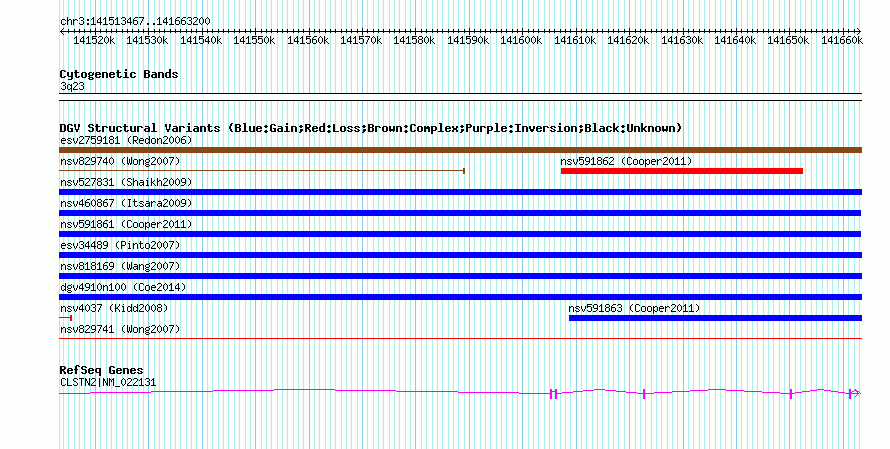Click the thin red nsv829741 loss line
The image size is (890, 449).
coord(460,339)
